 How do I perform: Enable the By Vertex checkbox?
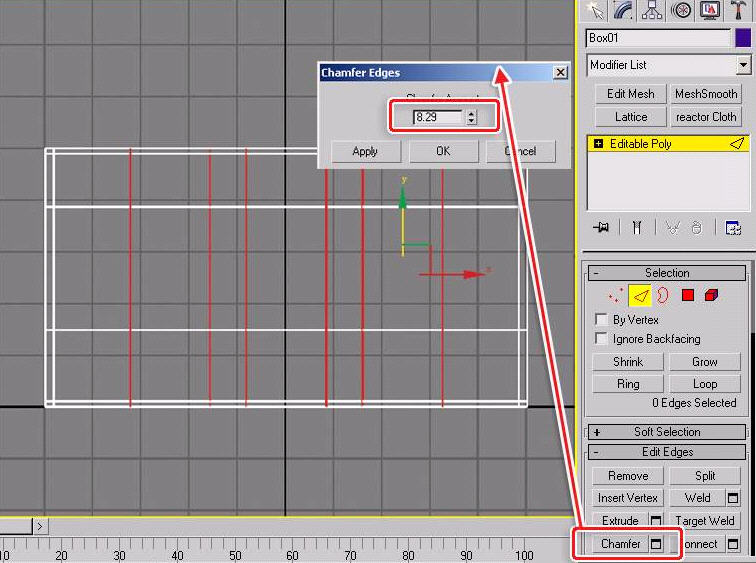[601, 320]
